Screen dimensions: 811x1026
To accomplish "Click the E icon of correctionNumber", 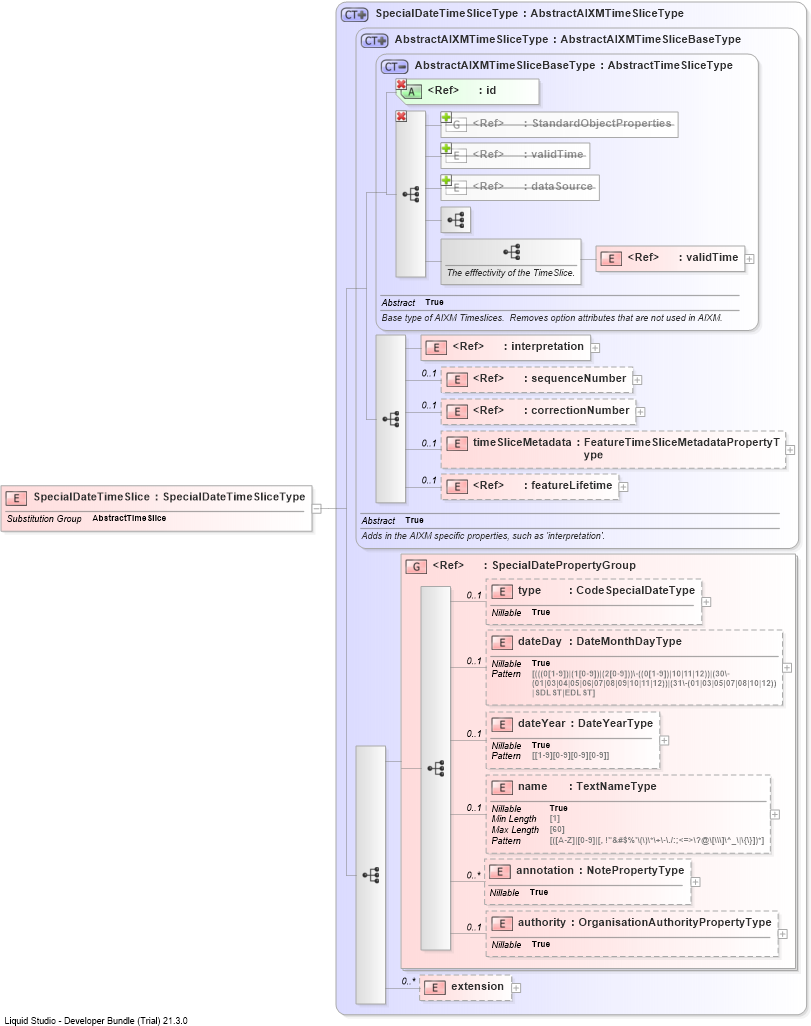I will (457, 412).
